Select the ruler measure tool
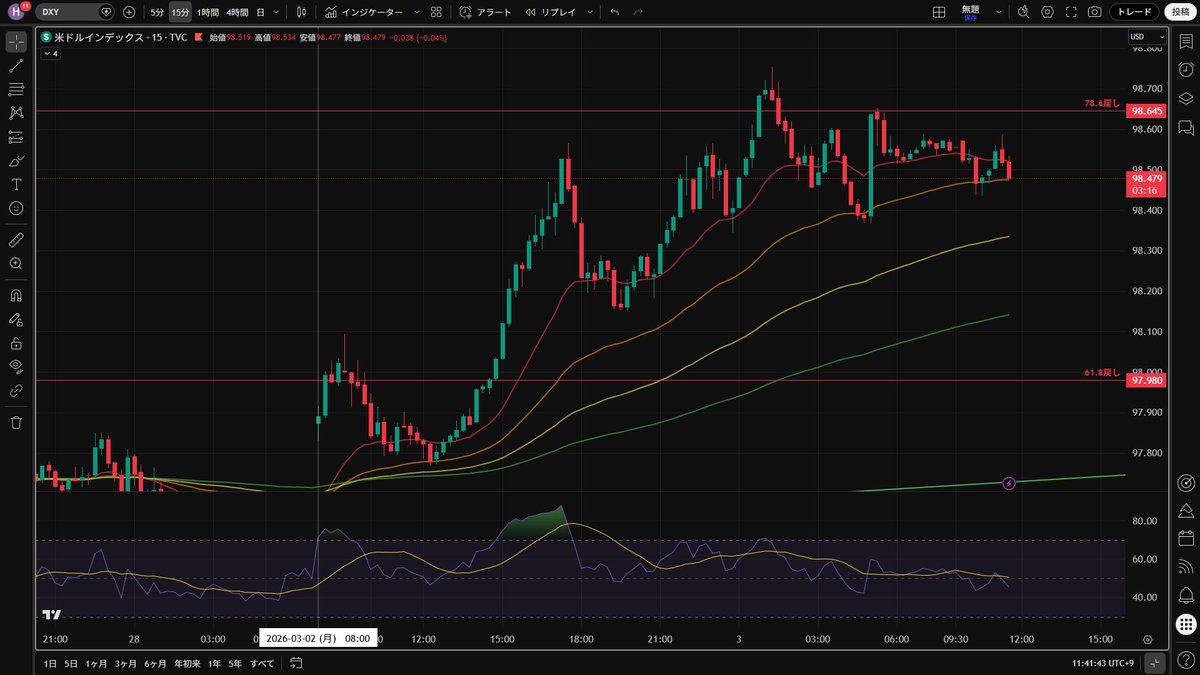Viewport: 1200px width, 675px height. tap(16, 239)
